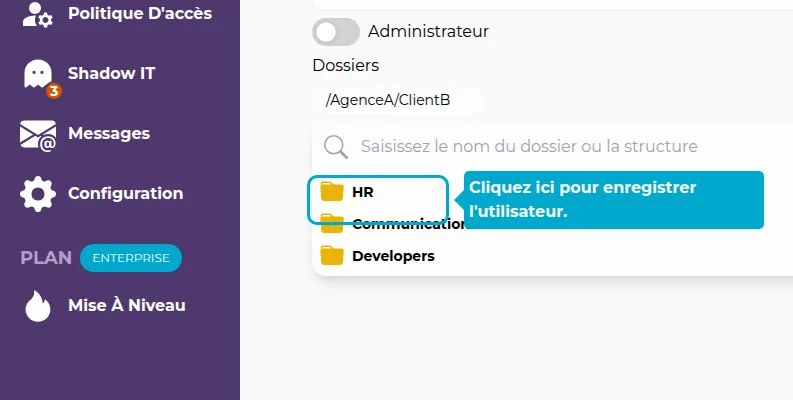Click the Configuration gear icon
The height and width of the screenshot is (400, 793).
(x=38, y=194)
